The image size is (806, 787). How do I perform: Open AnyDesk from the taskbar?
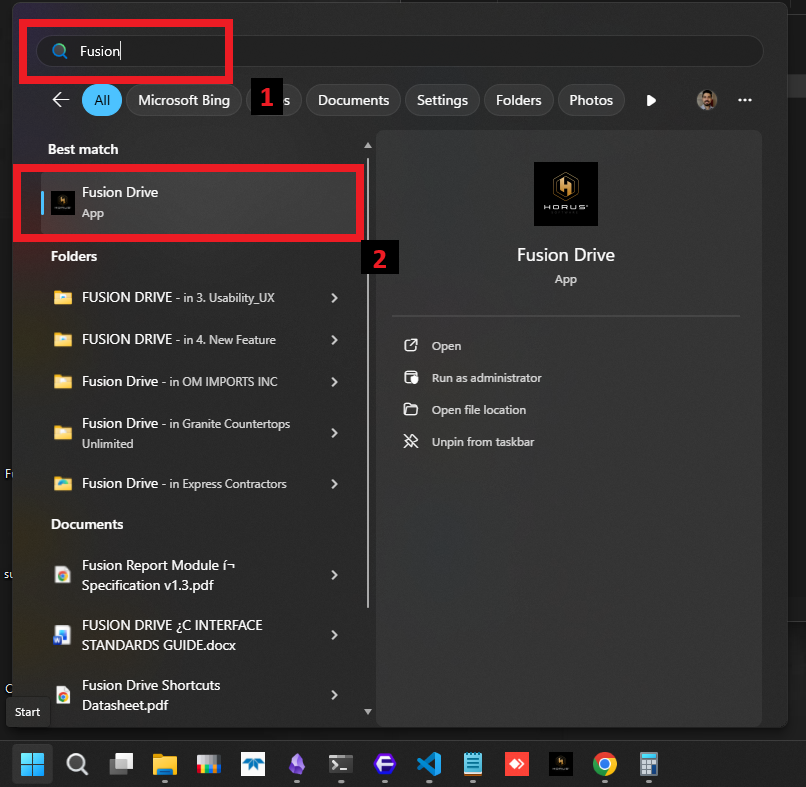point(517,764)
